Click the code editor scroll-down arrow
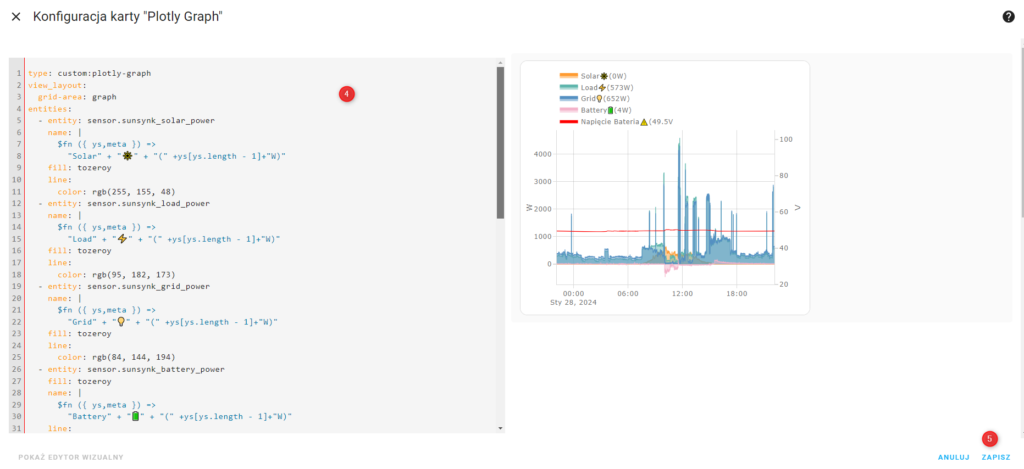Image resolution: width=1024 pixels, height=469 pixels. (500, 428)
